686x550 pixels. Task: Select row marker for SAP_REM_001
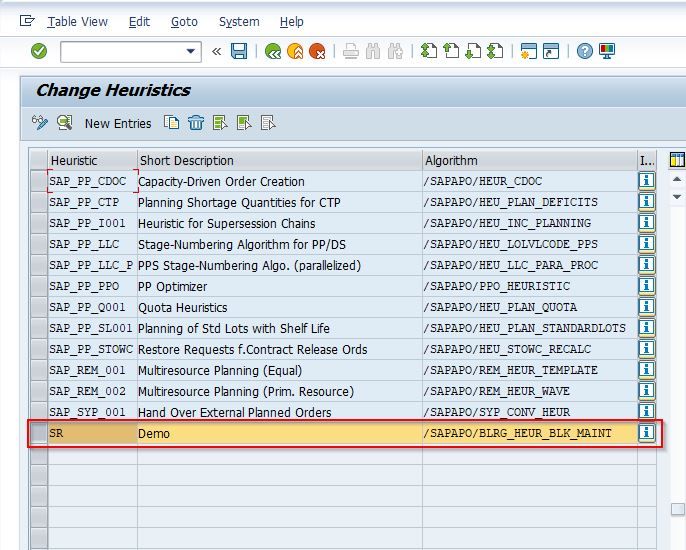[38, 370]
